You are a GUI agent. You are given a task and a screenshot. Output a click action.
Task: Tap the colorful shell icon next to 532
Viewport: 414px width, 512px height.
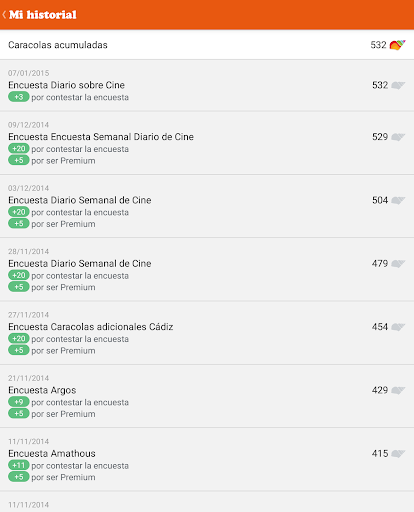(397, 45)
